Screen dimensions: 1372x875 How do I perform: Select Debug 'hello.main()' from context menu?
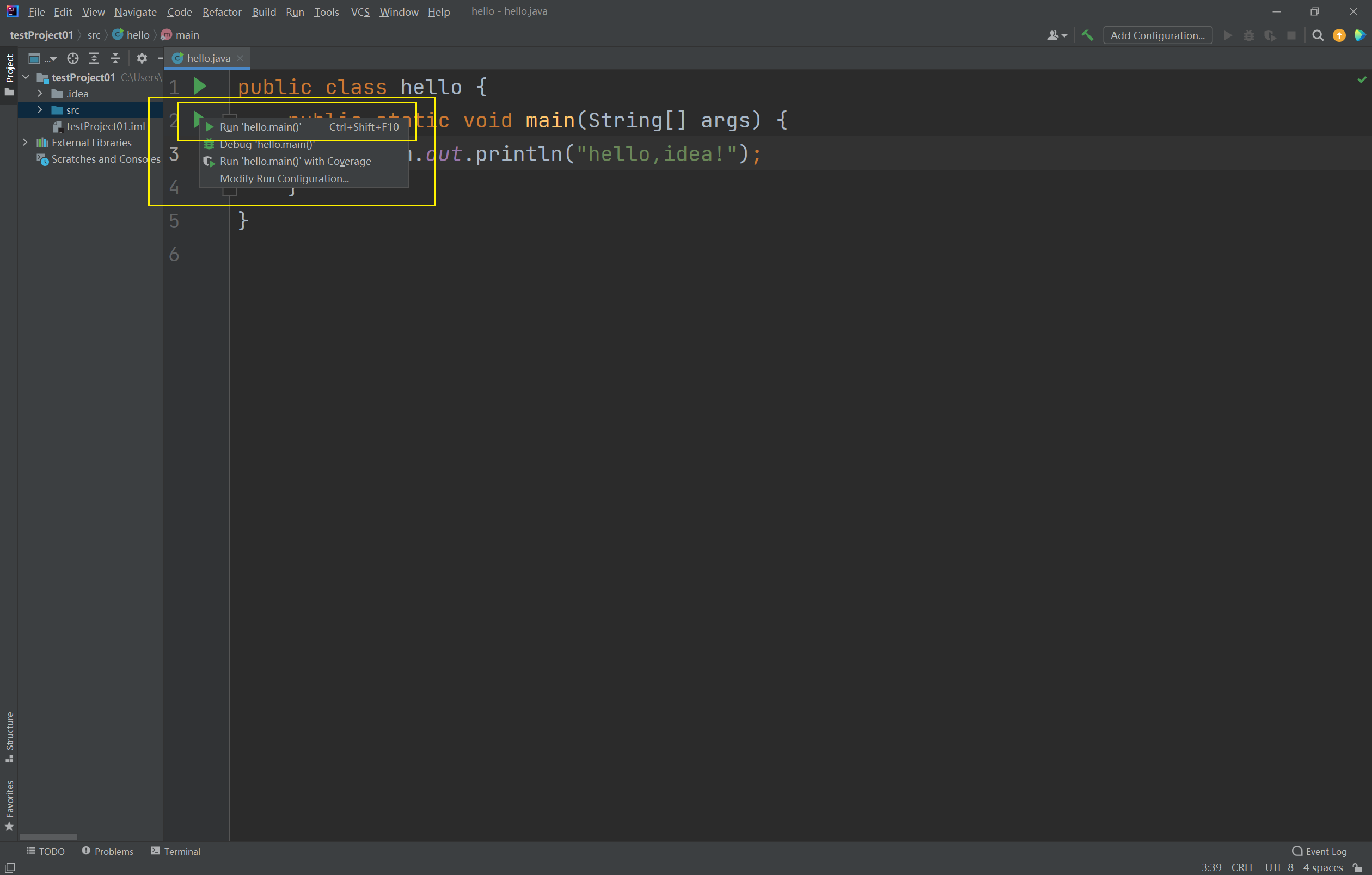267,145
